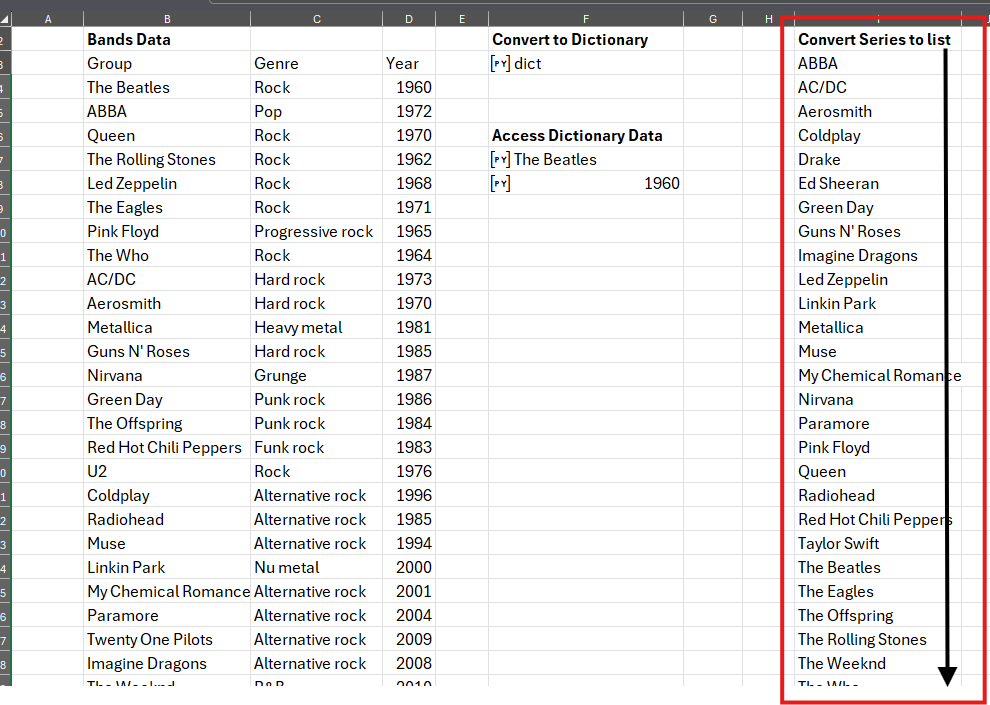Select the U2 cell
This screenshot has height=705, width=990.
point(167,471)
